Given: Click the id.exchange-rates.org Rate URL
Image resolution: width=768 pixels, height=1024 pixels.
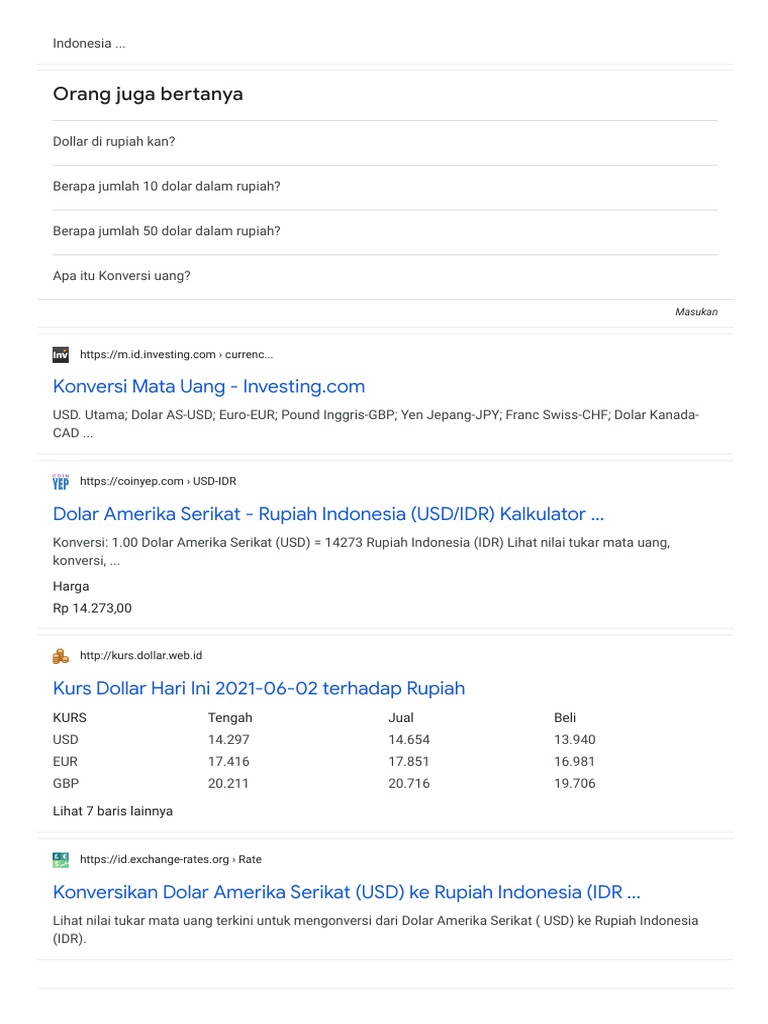Looking at the screenshot, I should pos(171,859).
